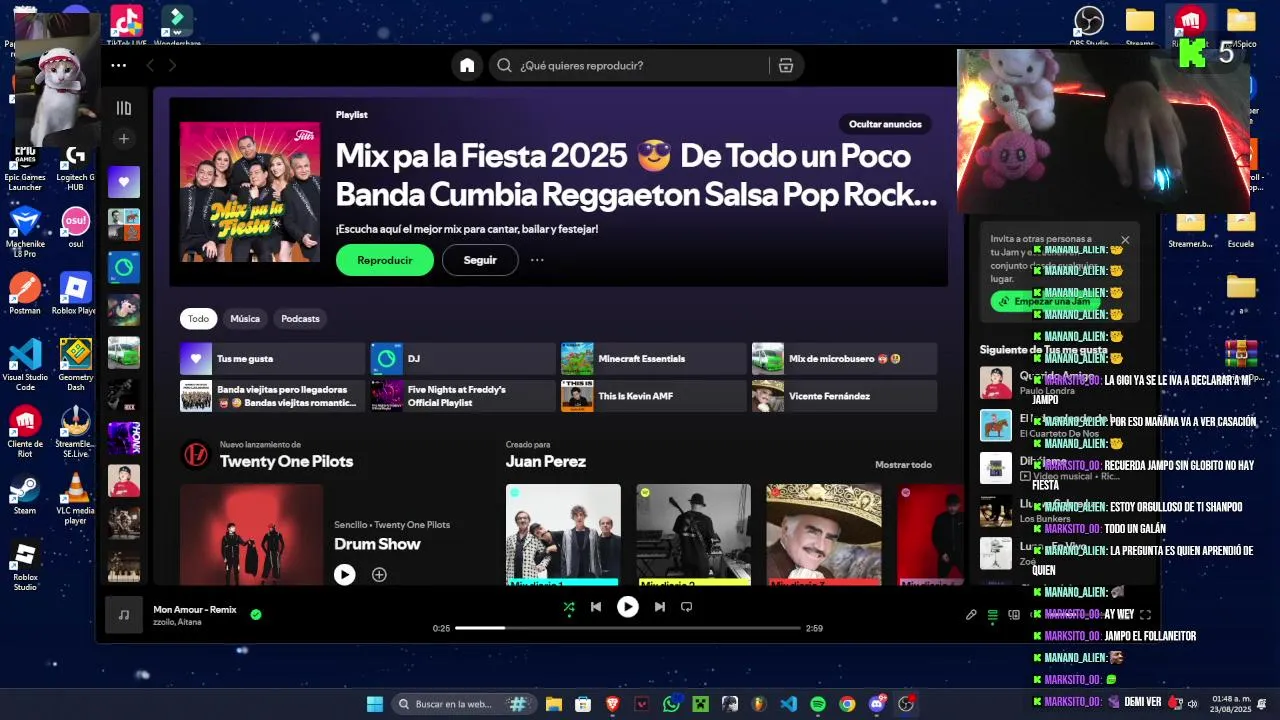The height and width of the screenshot is (720, 1280).
Task: Collapse the Your Library sidebar icon
Action: pyautogui.click(x=124, y=108)
